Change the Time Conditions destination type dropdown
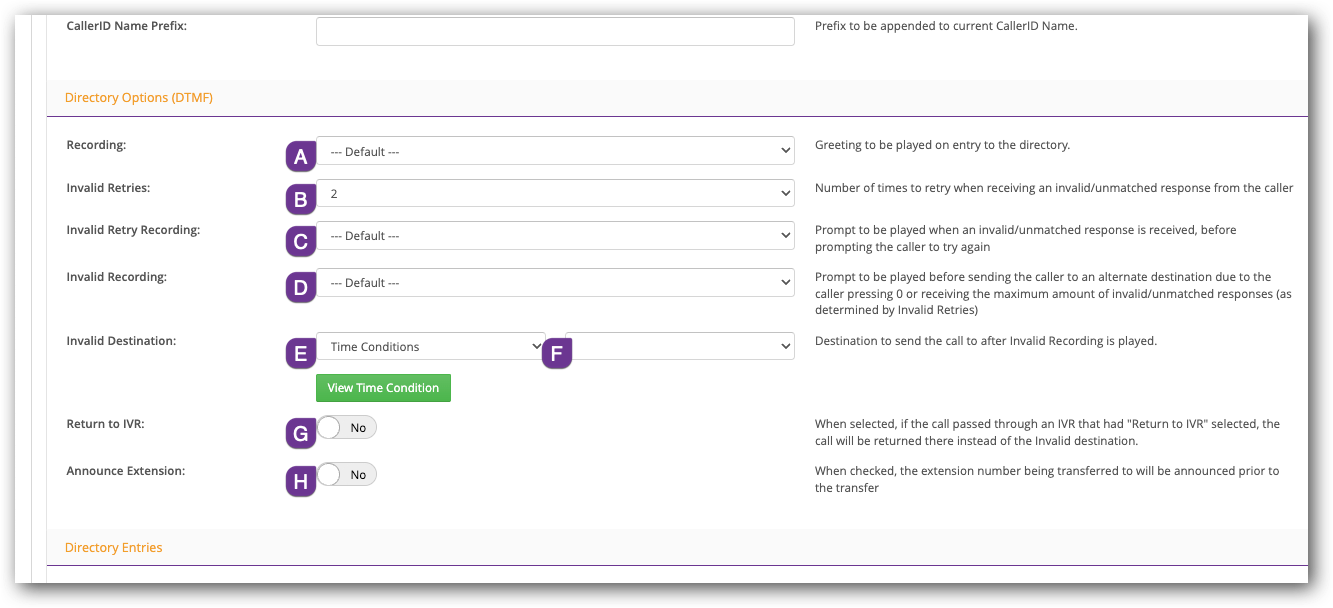Image resolution: width=1333 pixels, height=608 pixels. (430, 347)
